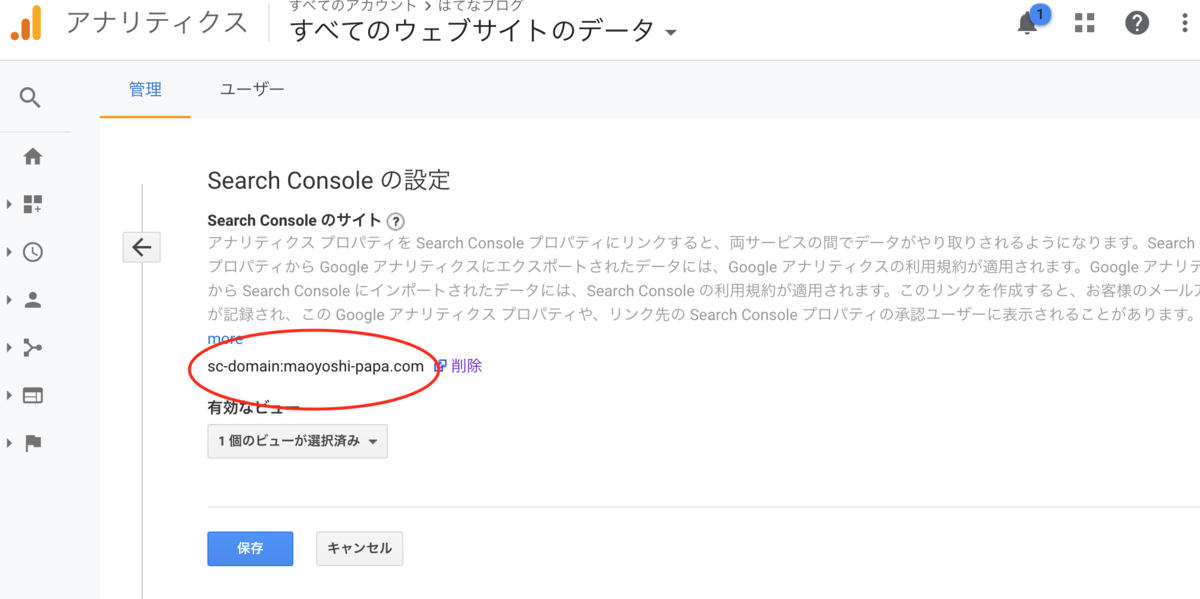Open the three-dot more options menu
Viewport: 1200px width, 599px height.
click(1186, 23)
